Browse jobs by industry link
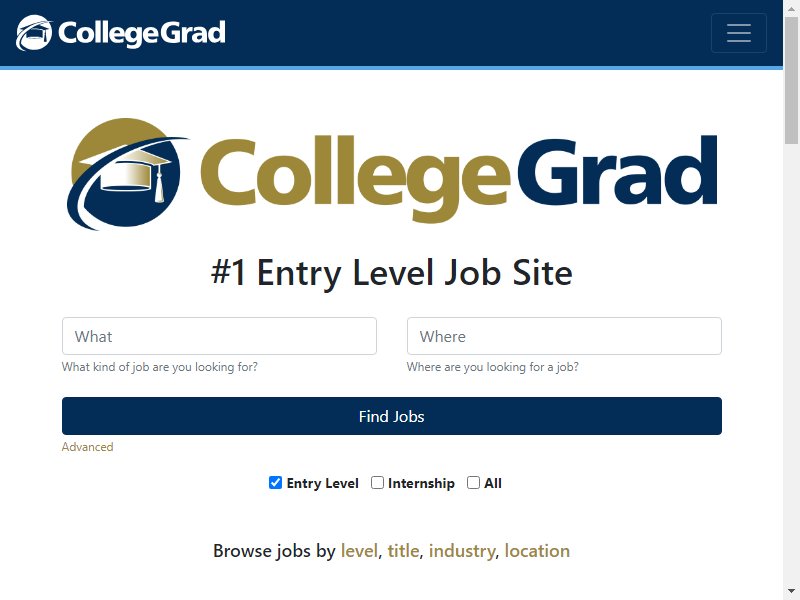The width and height of the screenshot is (800, 600). [462, 551]
